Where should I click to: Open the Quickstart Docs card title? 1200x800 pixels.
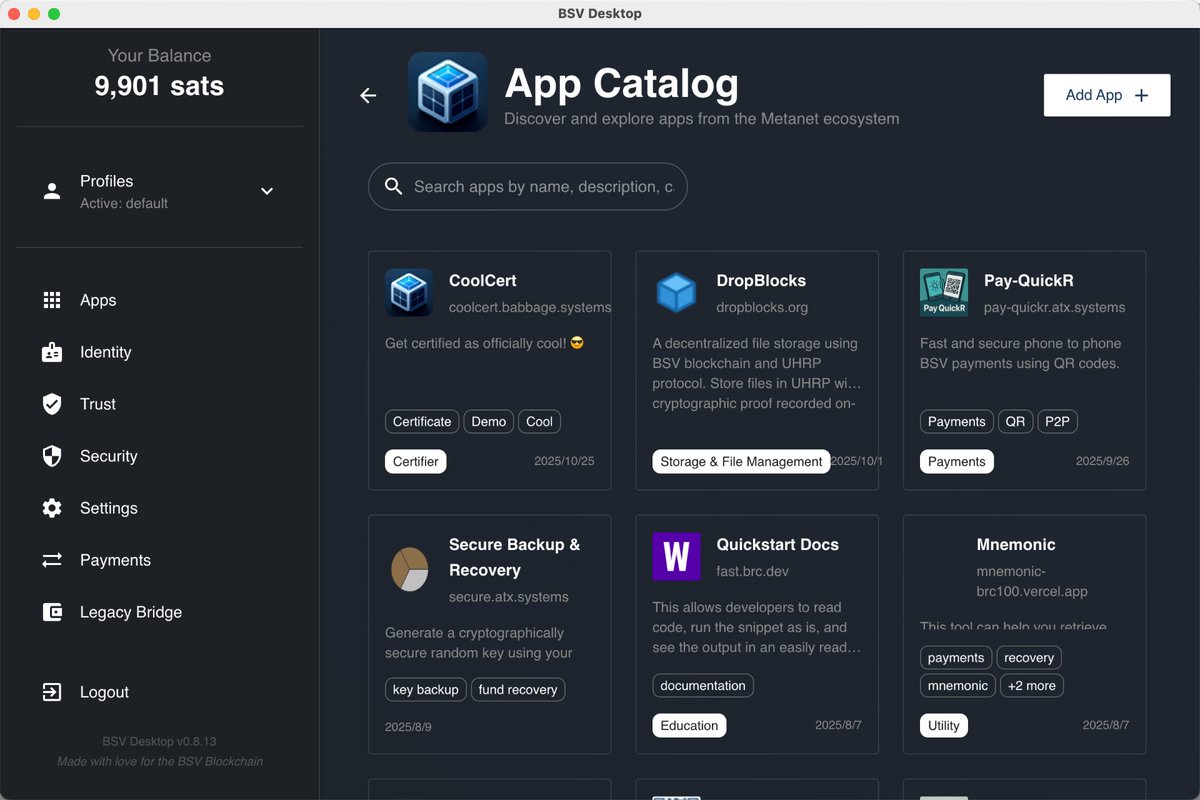pyautogui.click(x=778, y=545)
